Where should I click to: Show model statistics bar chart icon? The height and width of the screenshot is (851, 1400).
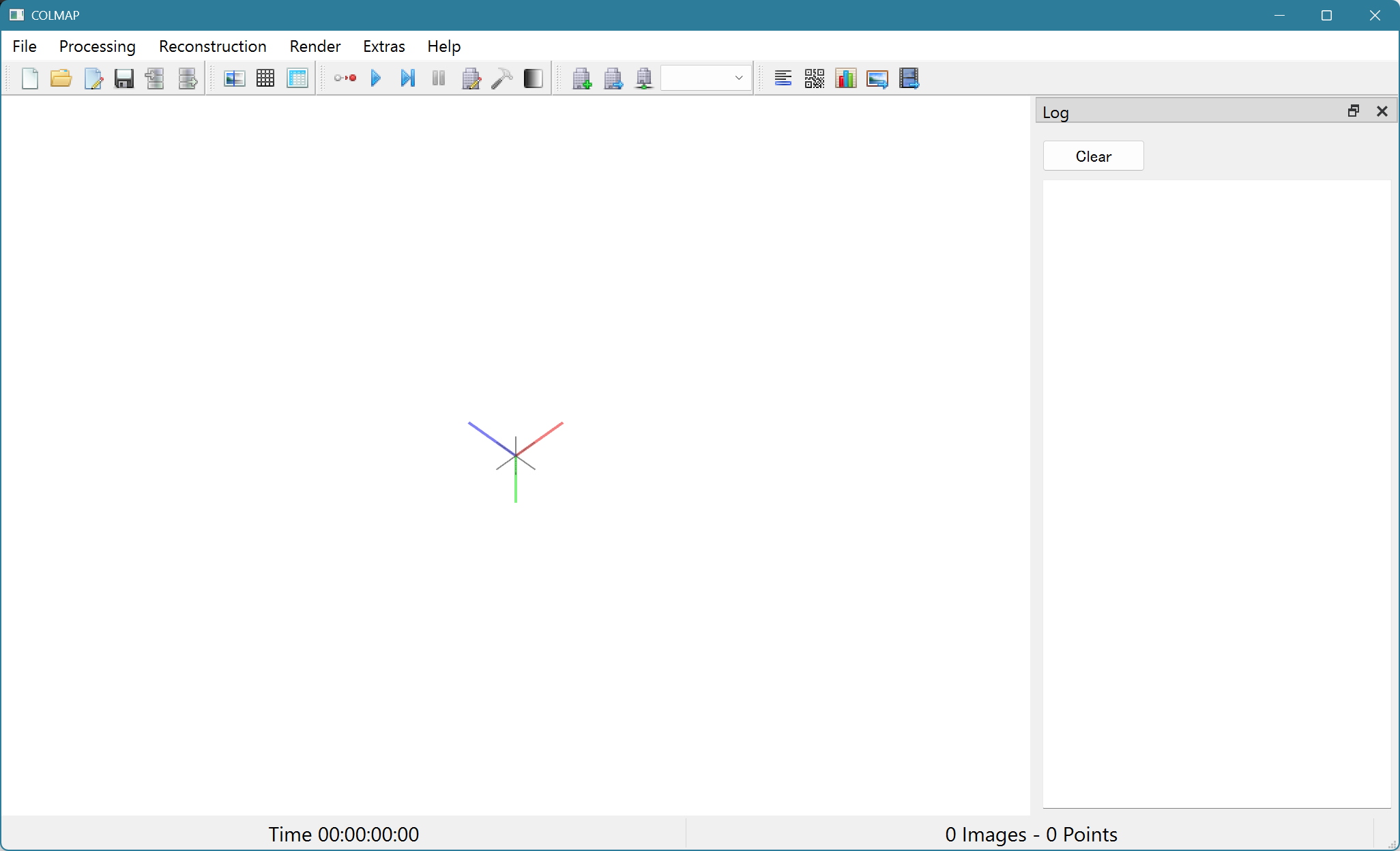[845, 78]
